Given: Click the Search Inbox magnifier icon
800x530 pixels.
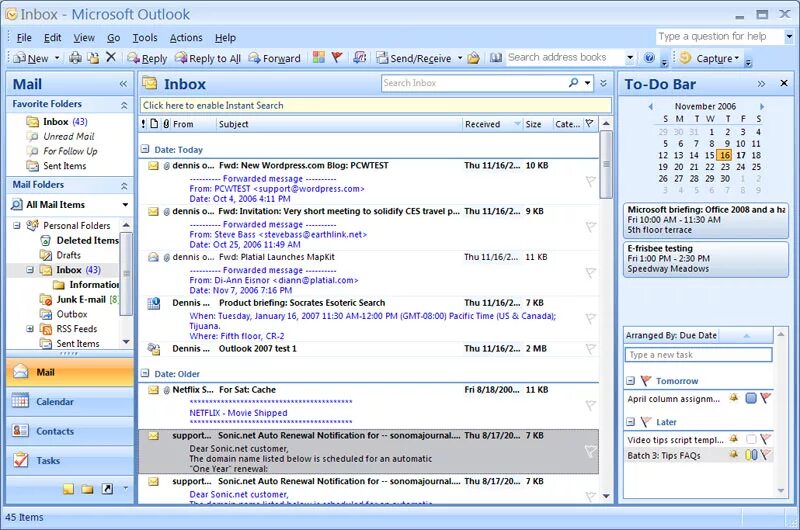Looking at the screenshot, I should [x=573, y=83].
